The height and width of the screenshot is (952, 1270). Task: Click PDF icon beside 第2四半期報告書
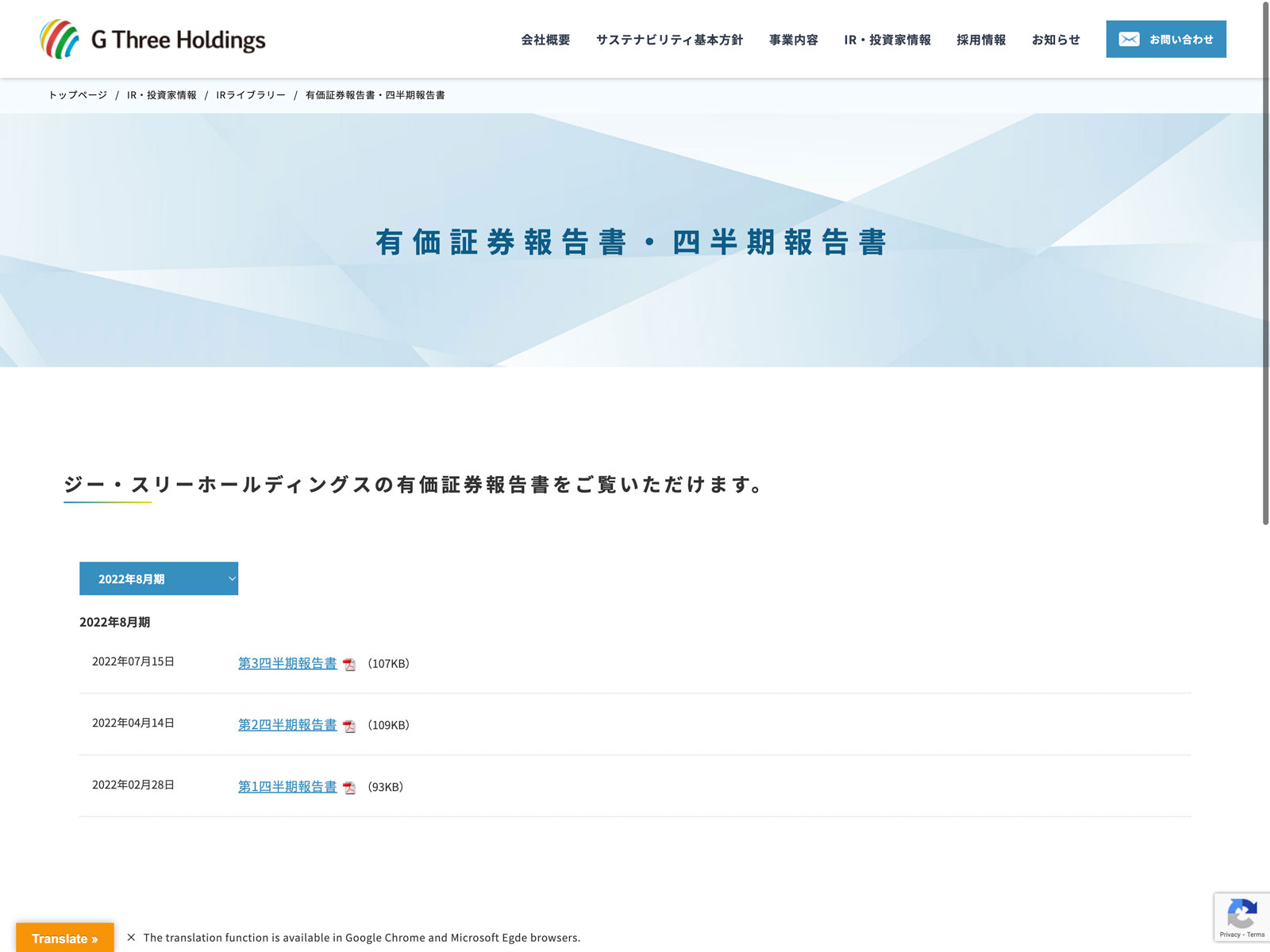[349, 726]
